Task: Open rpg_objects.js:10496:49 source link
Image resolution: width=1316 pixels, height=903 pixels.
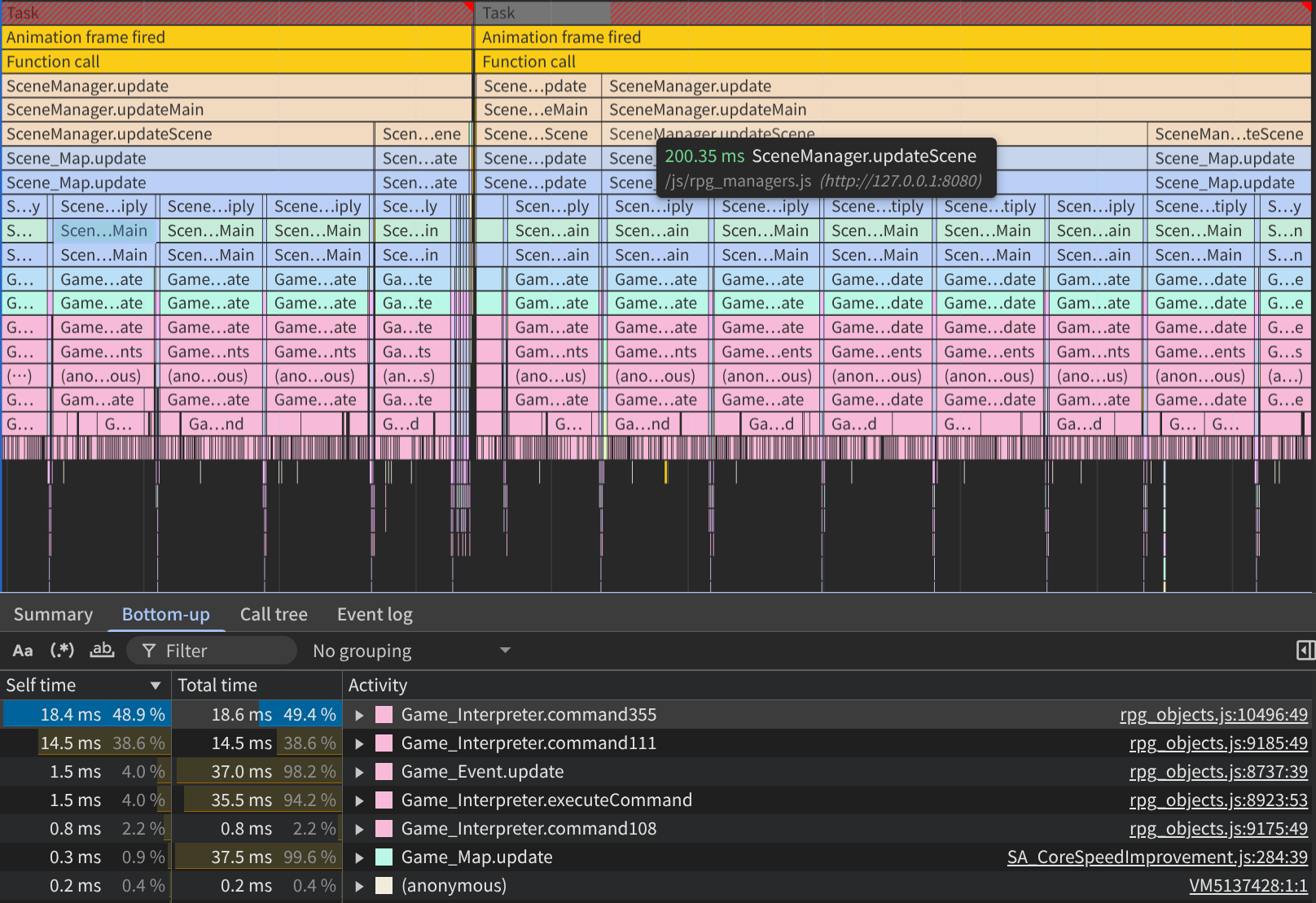Action: pyautogui.click(x=1213, y=715)
